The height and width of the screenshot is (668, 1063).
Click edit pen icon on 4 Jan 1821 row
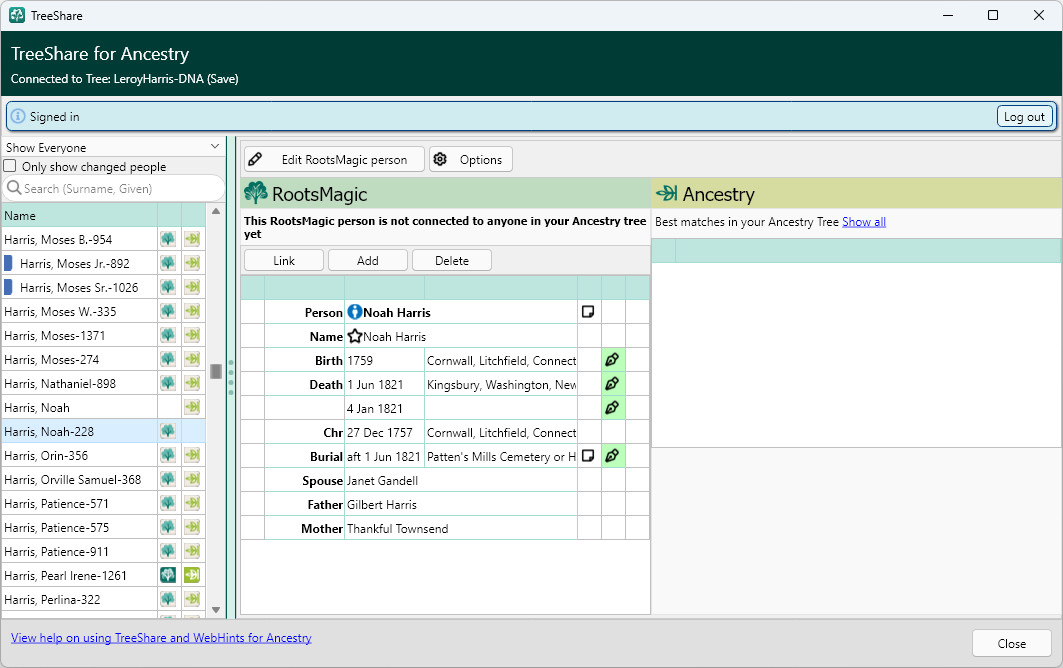tap(613, 408)
